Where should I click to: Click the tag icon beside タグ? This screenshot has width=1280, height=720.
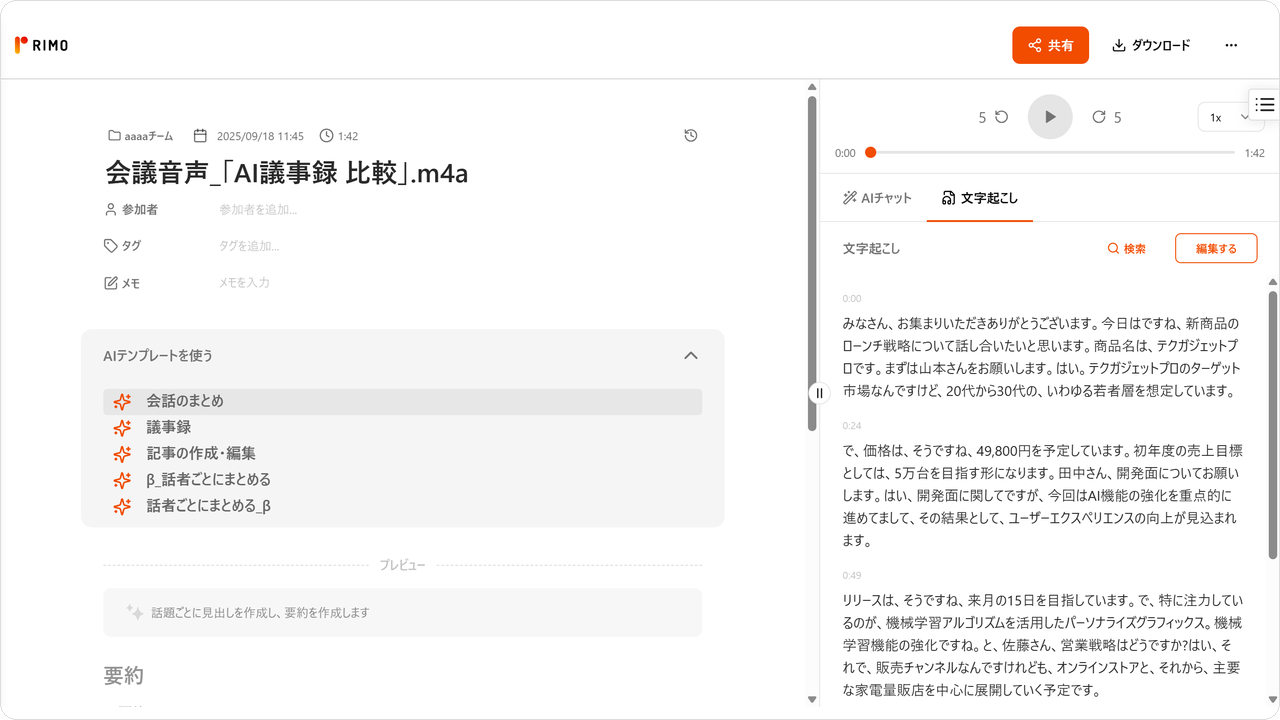pos(111,246)
